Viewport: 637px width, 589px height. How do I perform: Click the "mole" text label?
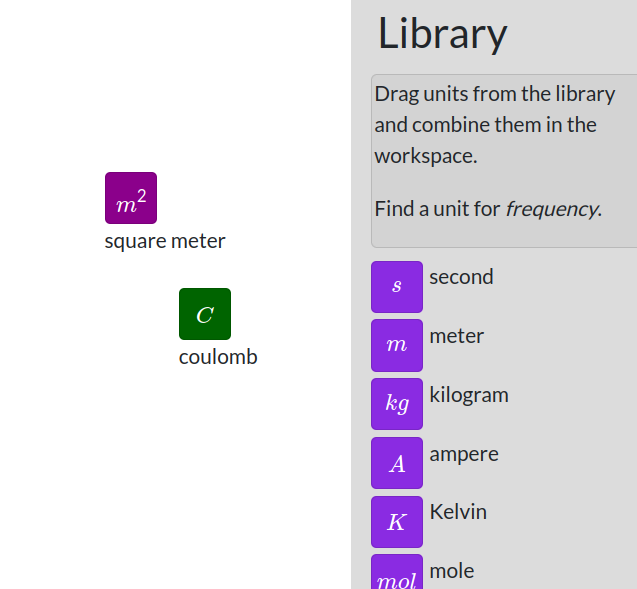point(452,571)
